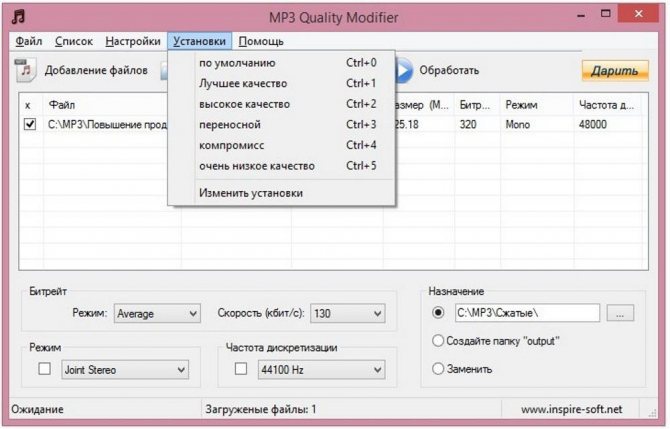Image resolution: width=670 pixels, height=429 pixels.
Task: Choose 'компромисс' preset
Action: 282,145
